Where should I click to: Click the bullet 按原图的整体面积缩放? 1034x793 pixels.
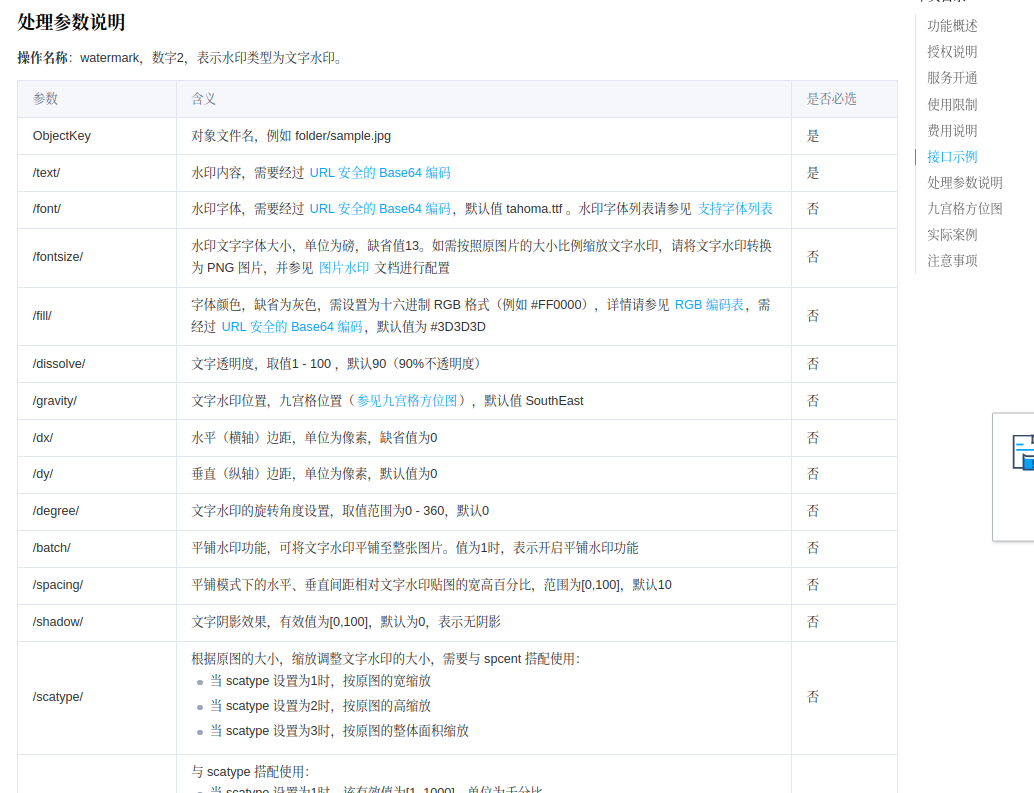tap(339, 731)
